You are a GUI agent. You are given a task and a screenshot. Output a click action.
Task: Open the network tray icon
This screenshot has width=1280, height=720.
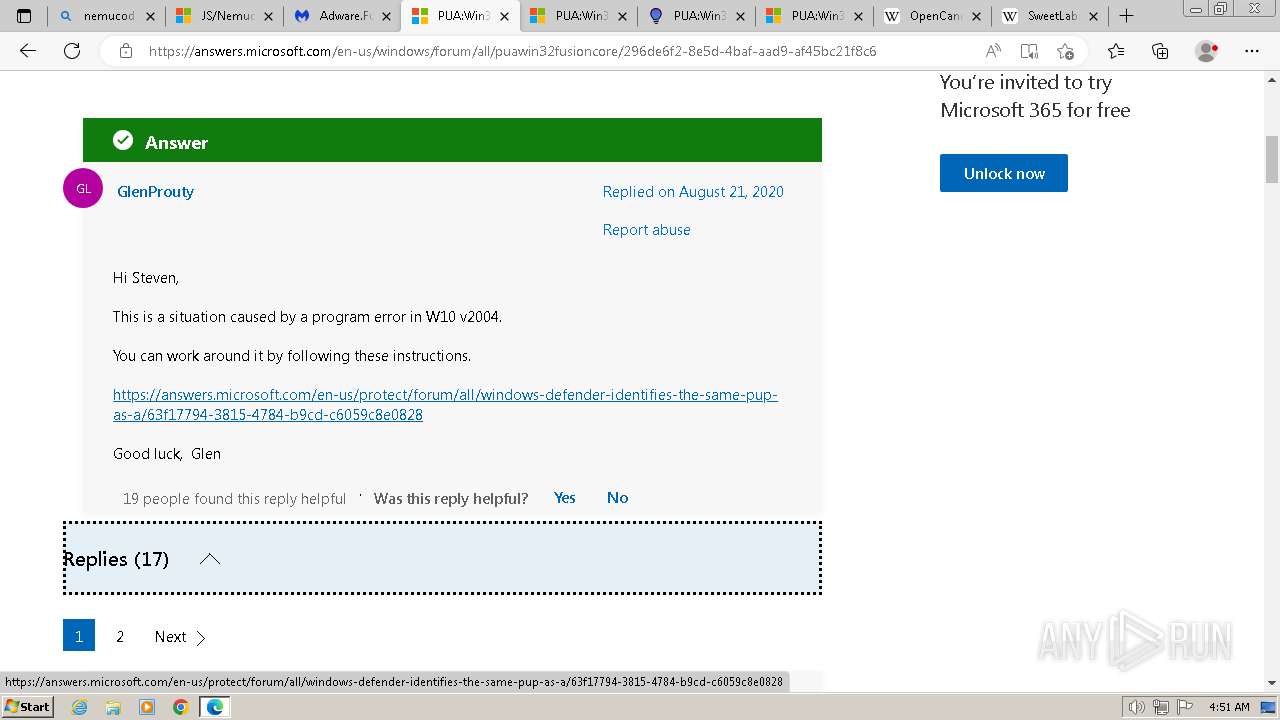[1160, 707]
